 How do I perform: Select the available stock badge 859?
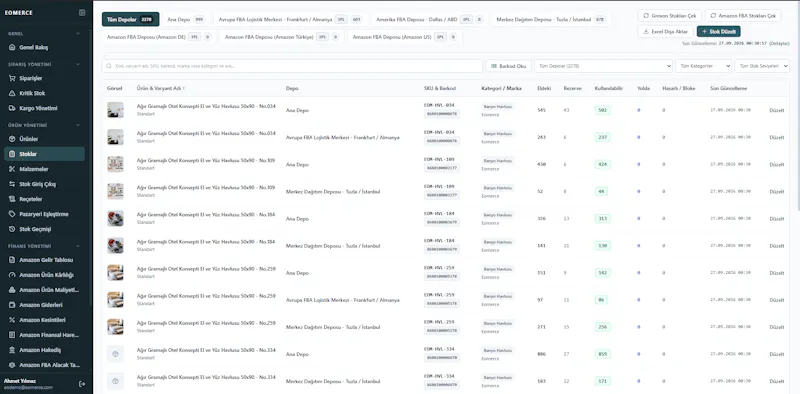[603, 354]
